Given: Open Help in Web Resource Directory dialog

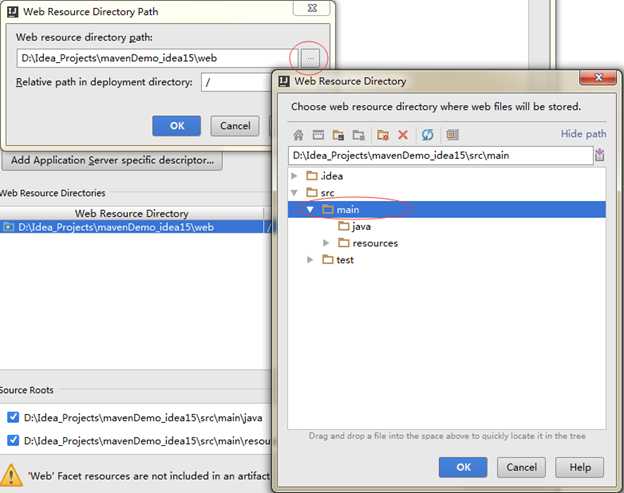Looking at the screenshot, I should pyautogui.click(x=579, y=467).
